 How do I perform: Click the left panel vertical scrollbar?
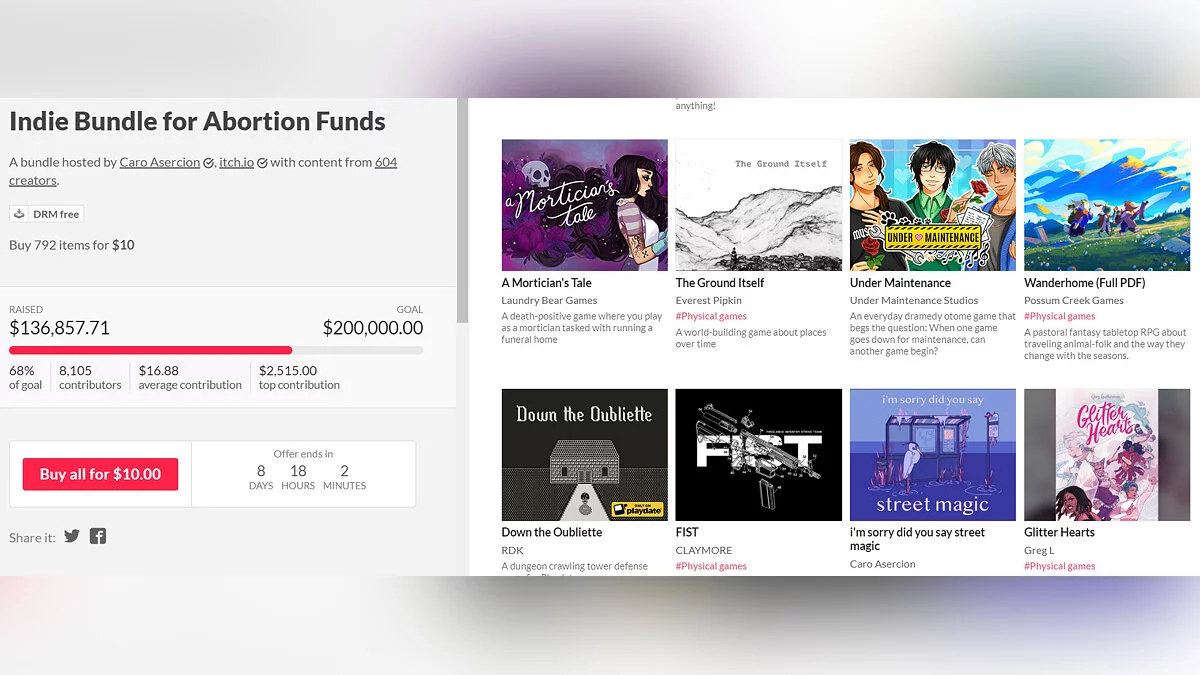pyautogui.click(x=462, y=210)
